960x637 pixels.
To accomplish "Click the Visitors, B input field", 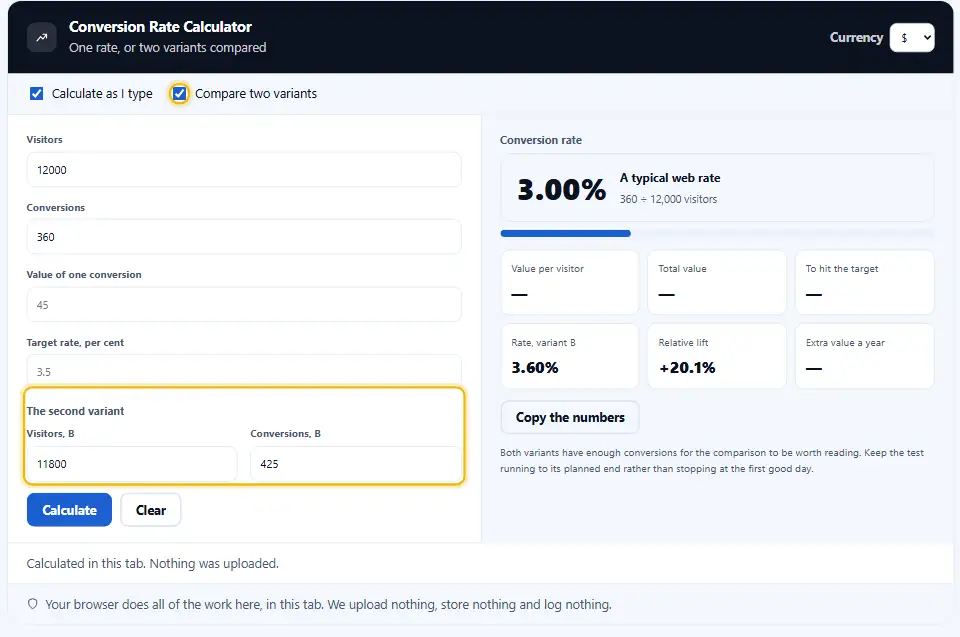I will pyautogui.click(x=132, y=464).
